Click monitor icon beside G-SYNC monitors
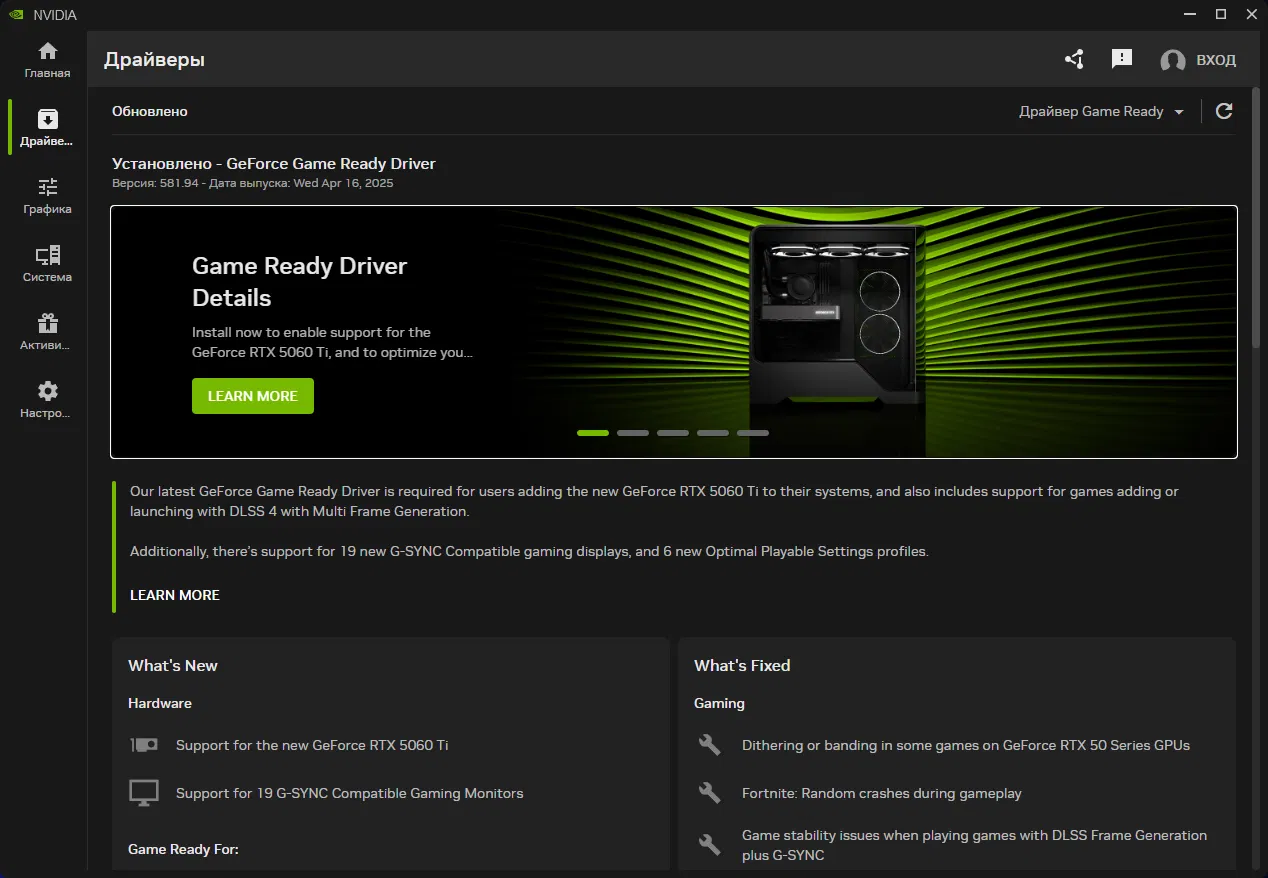 pyautogui.click(x=144, y=793)
